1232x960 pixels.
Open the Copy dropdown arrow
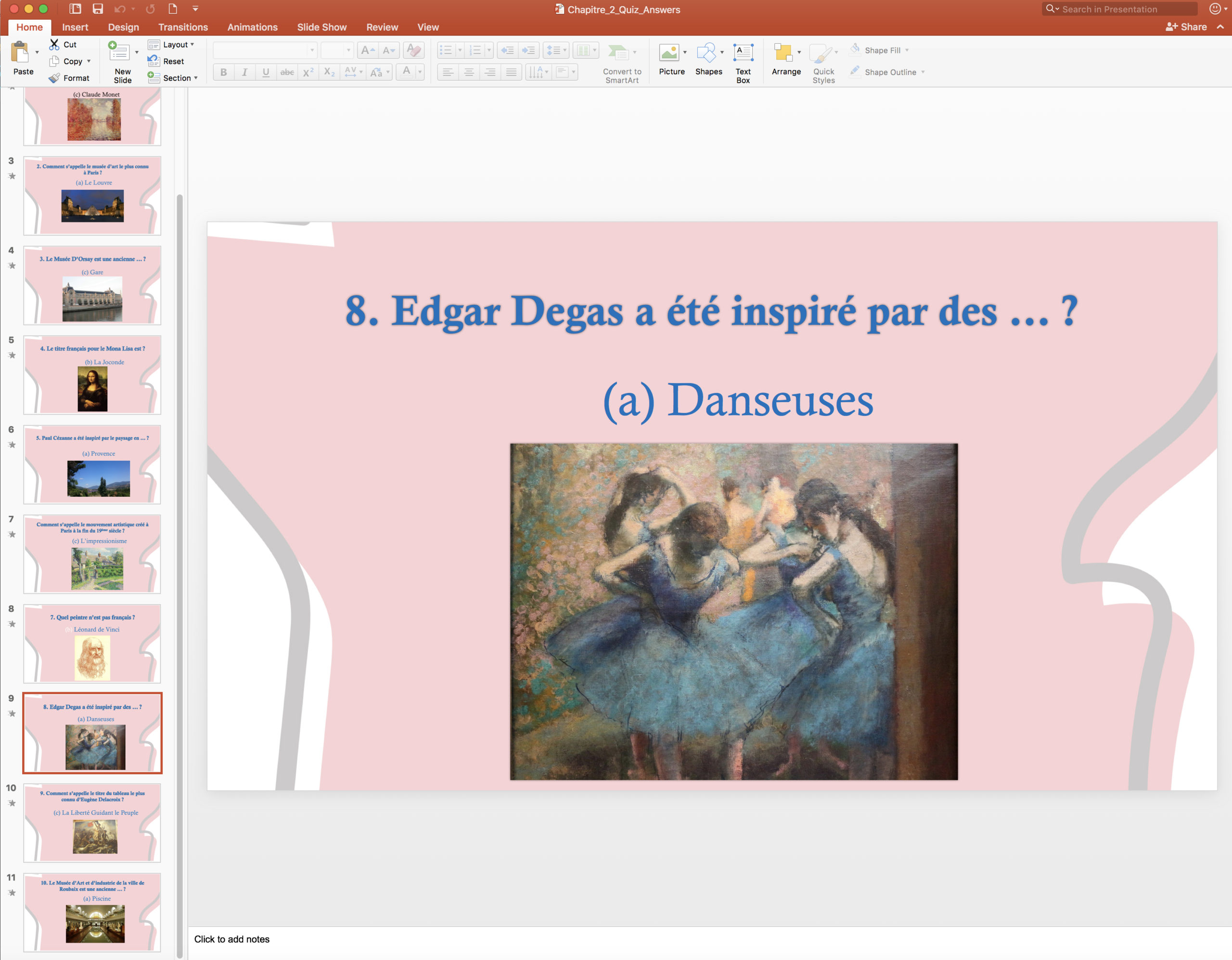coord(89,61)
